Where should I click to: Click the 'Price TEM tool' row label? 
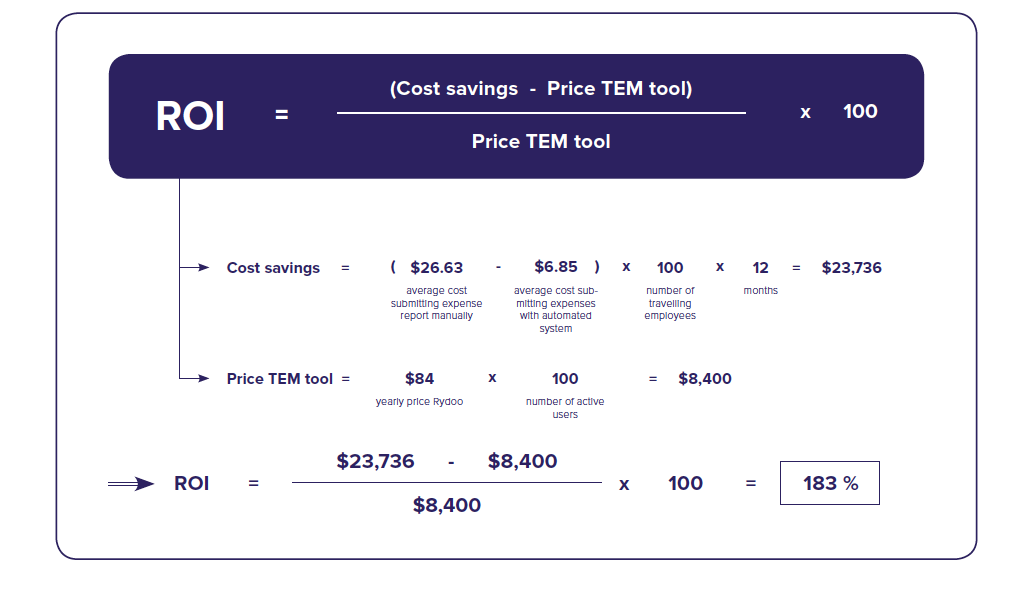[279, 379]
